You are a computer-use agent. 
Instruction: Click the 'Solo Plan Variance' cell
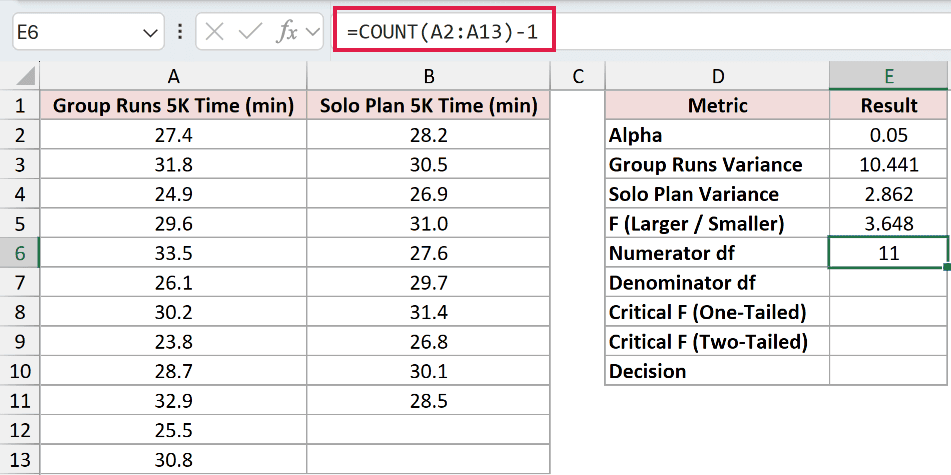717,194
